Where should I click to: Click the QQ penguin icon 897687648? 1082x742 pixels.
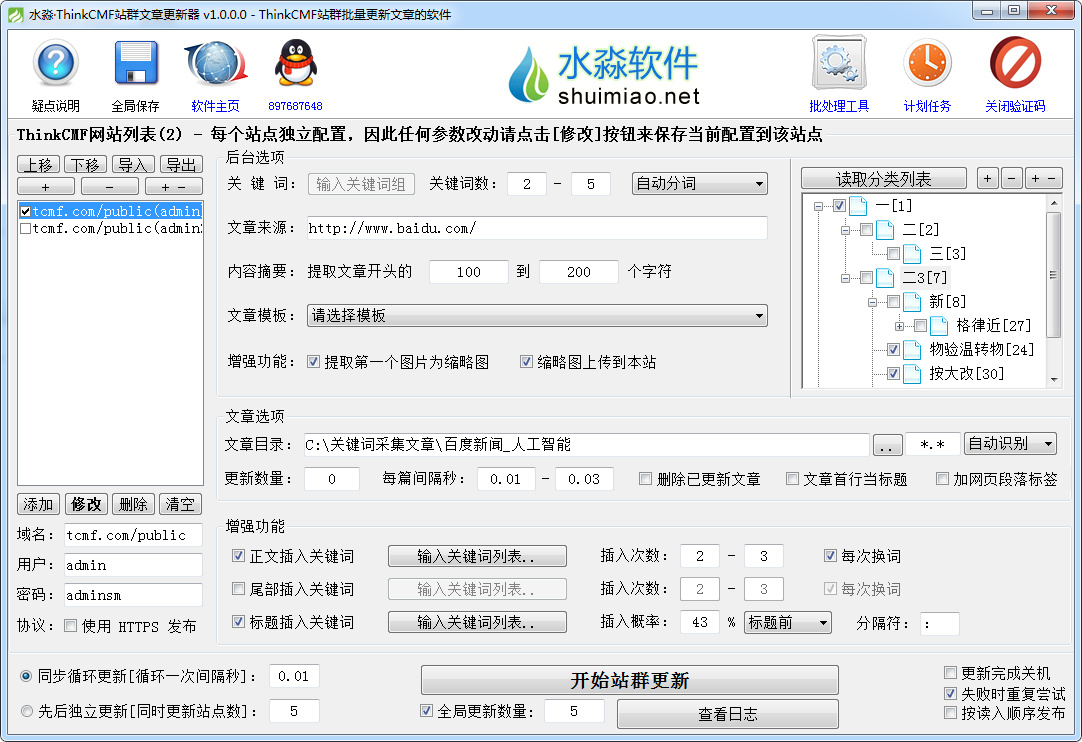pyautogui.click(x=295, y=64)
